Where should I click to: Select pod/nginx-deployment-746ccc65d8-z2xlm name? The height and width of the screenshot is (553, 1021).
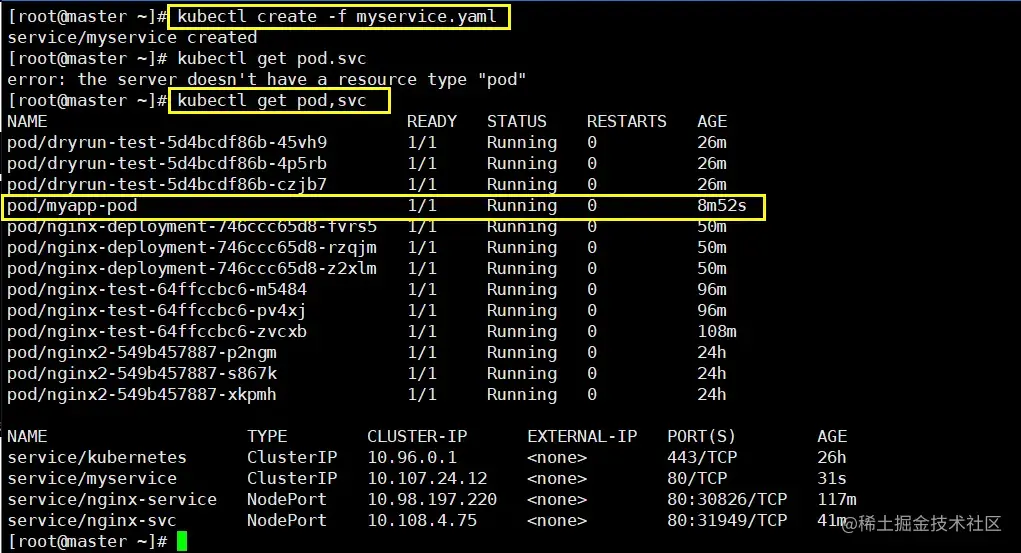192,268
